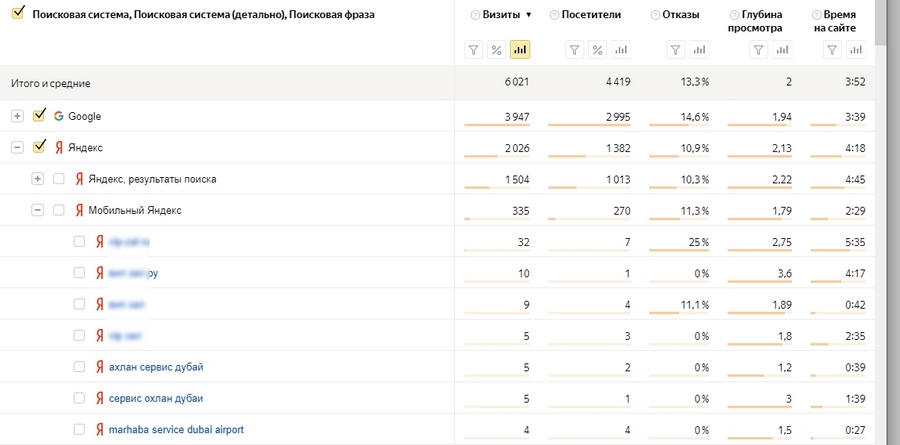The height and width of the screenshot is (445, 900).
Task: Open ахлан сервис дубай search phrase link
Action: coord(156,366)
